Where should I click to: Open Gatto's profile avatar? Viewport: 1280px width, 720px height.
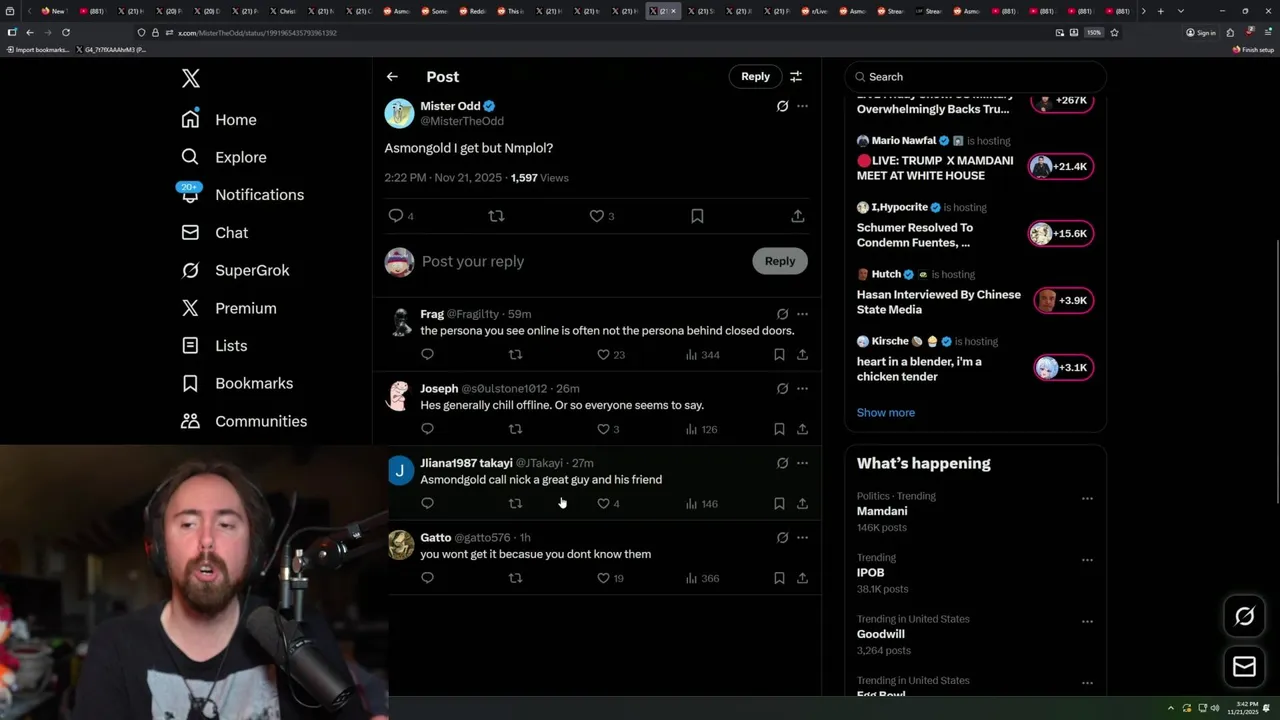(401, 545)
